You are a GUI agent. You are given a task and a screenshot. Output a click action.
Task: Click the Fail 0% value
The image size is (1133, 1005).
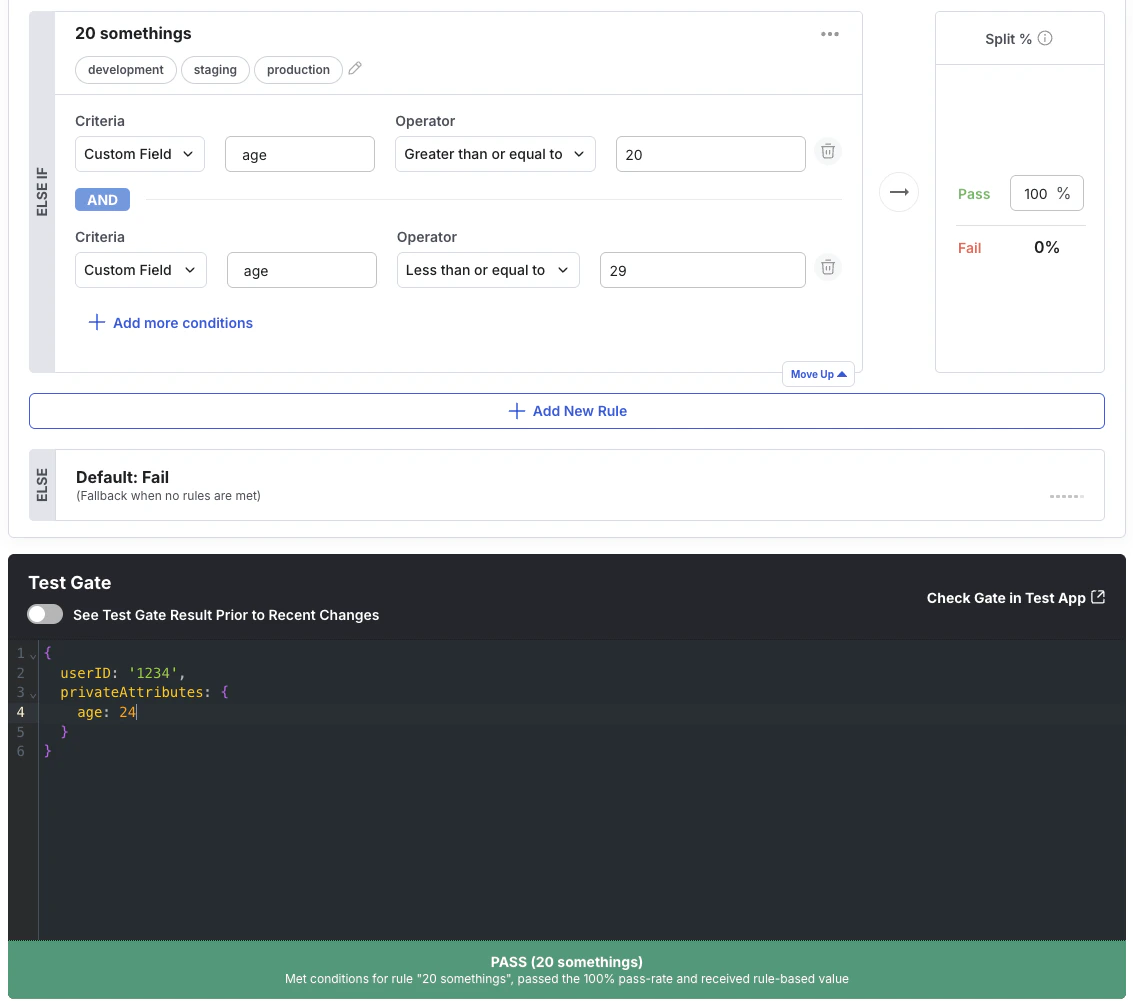1046,247
